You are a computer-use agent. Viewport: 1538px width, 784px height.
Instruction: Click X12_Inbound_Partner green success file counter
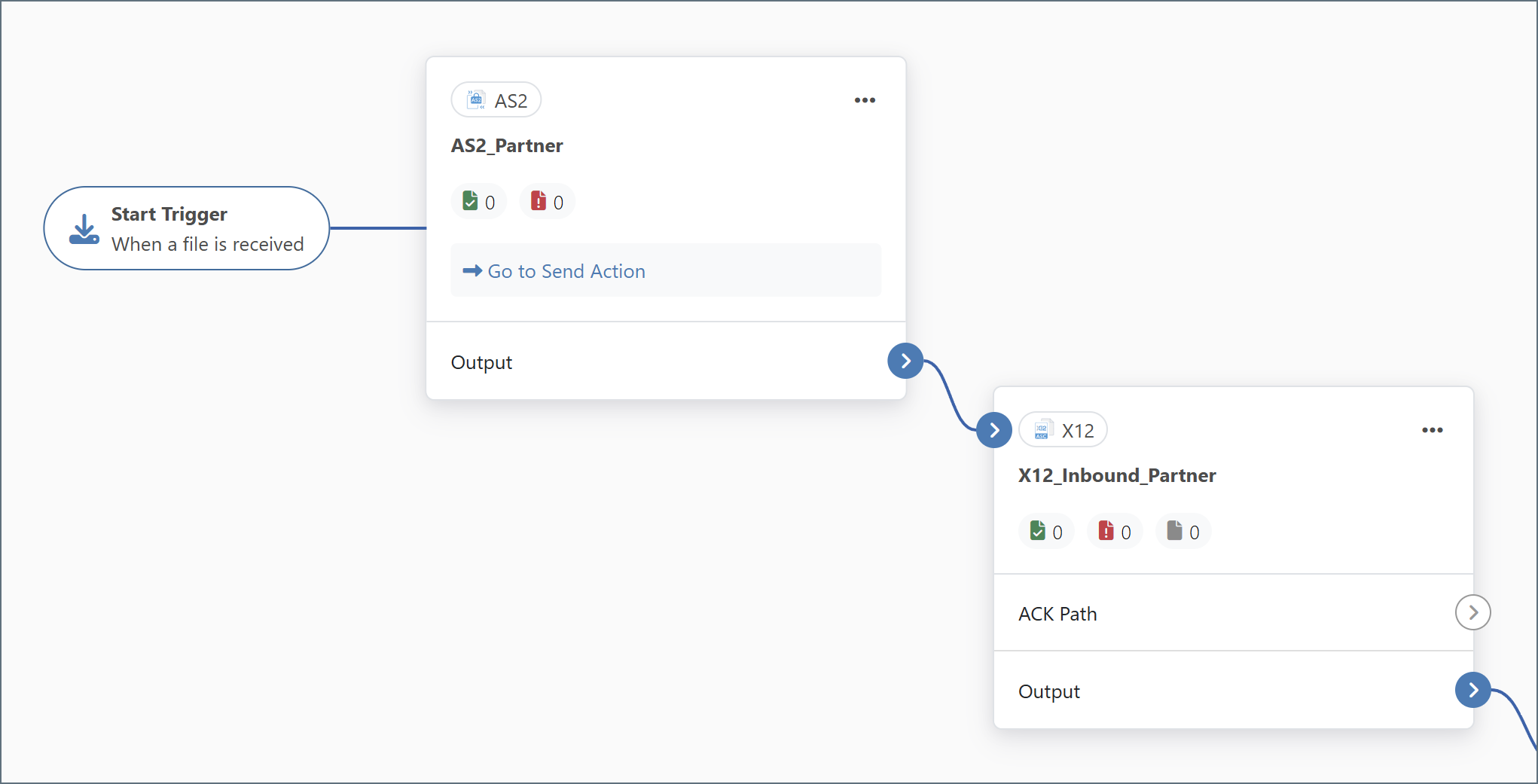tap(1046, 532)
